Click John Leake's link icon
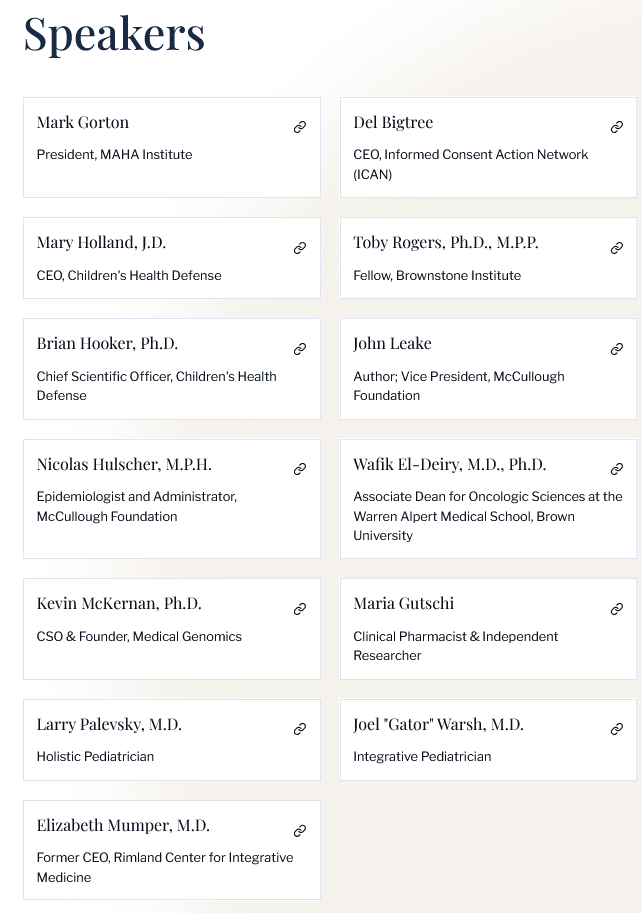Image resolution: width=642 pixels, height=913 pixels. pos(616,349)
